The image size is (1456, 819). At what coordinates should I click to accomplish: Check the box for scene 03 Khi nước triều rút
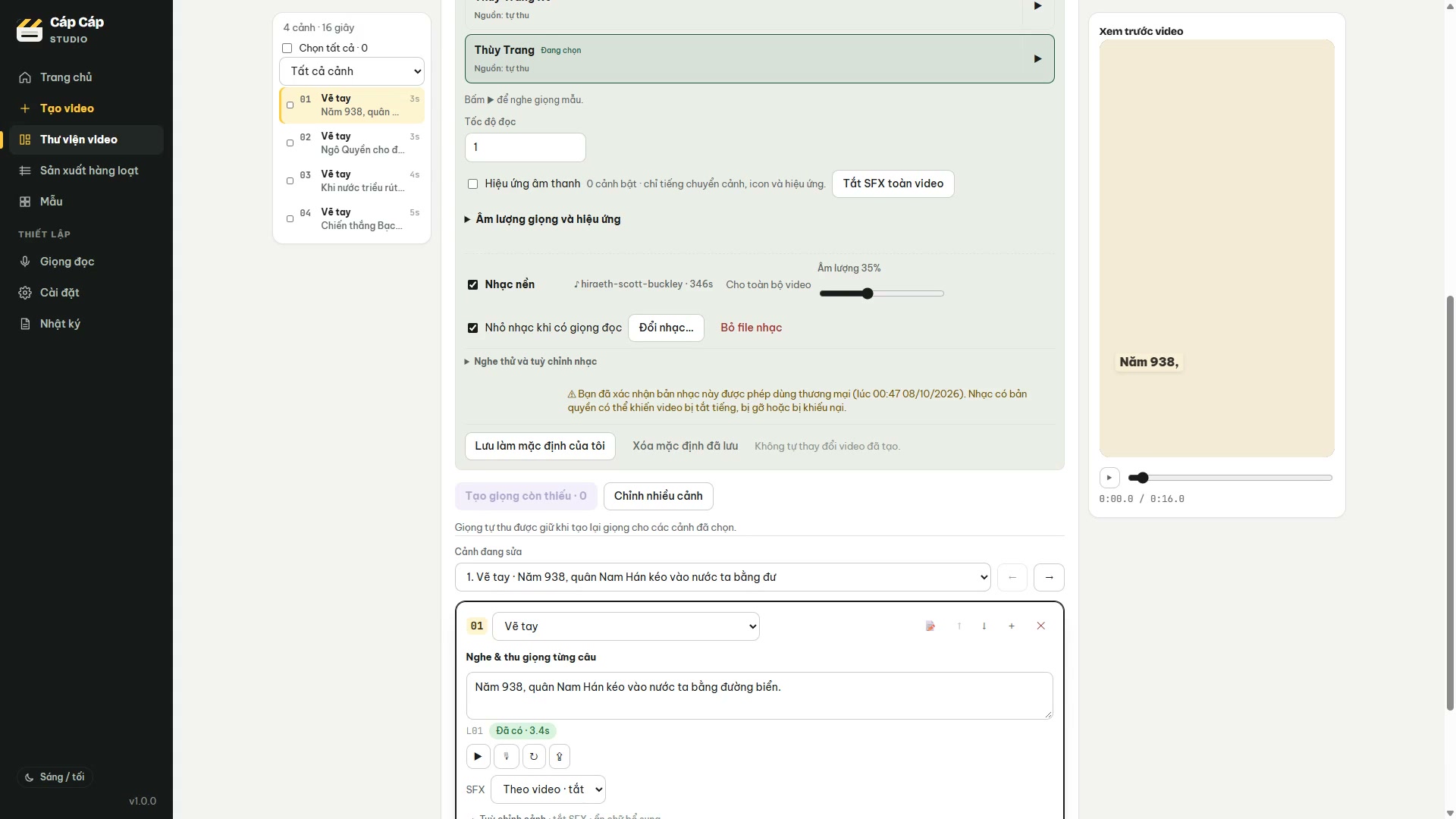tap(290, 181)
